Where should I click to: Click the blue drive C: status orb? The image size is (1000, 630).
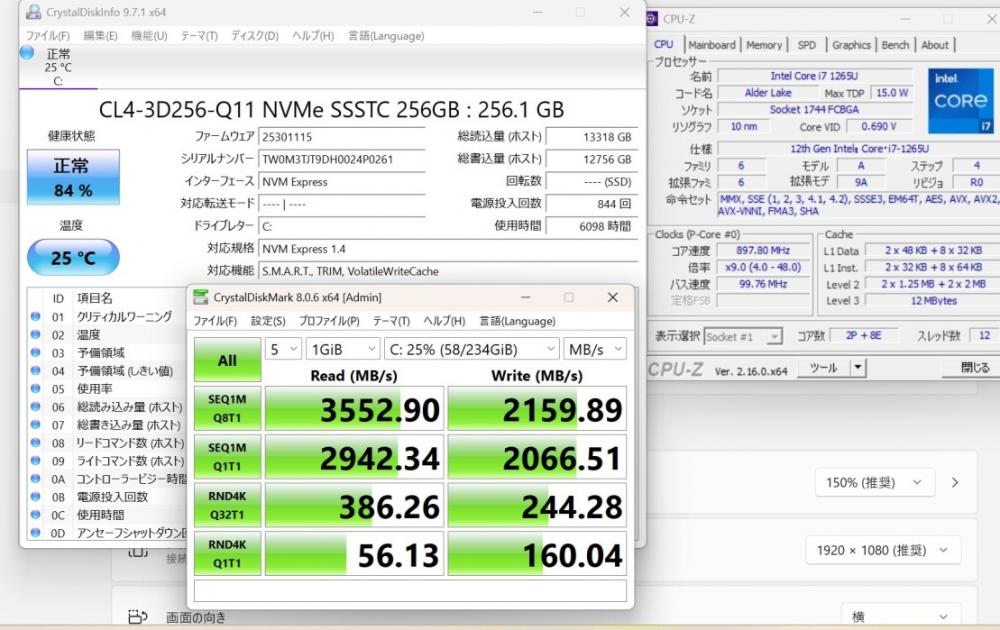pos(27,53)
